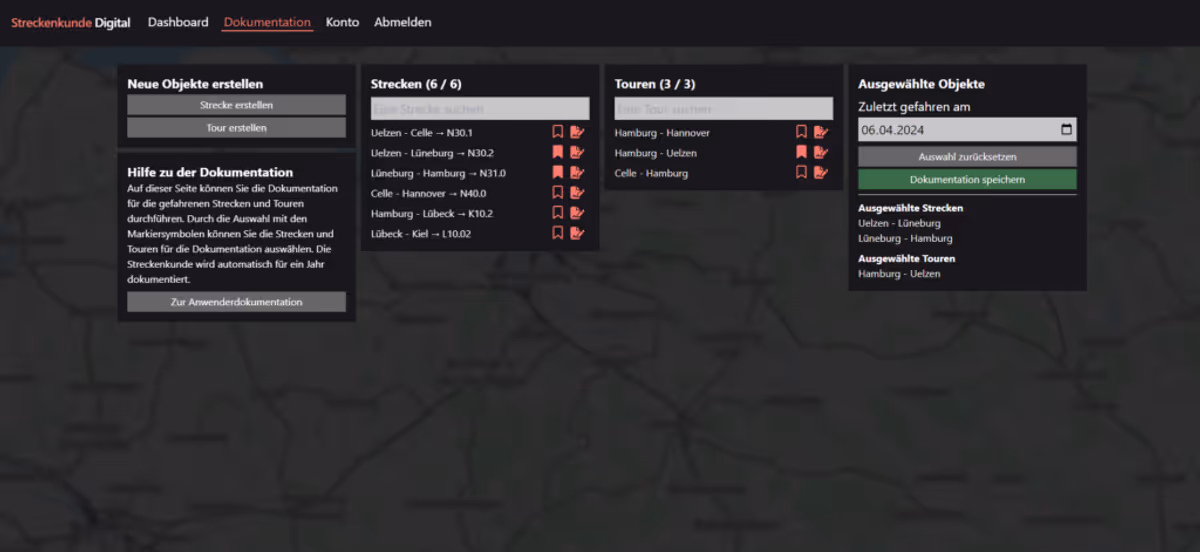
Task: Open the date picker calendar icon
Action: point(1066,129)
